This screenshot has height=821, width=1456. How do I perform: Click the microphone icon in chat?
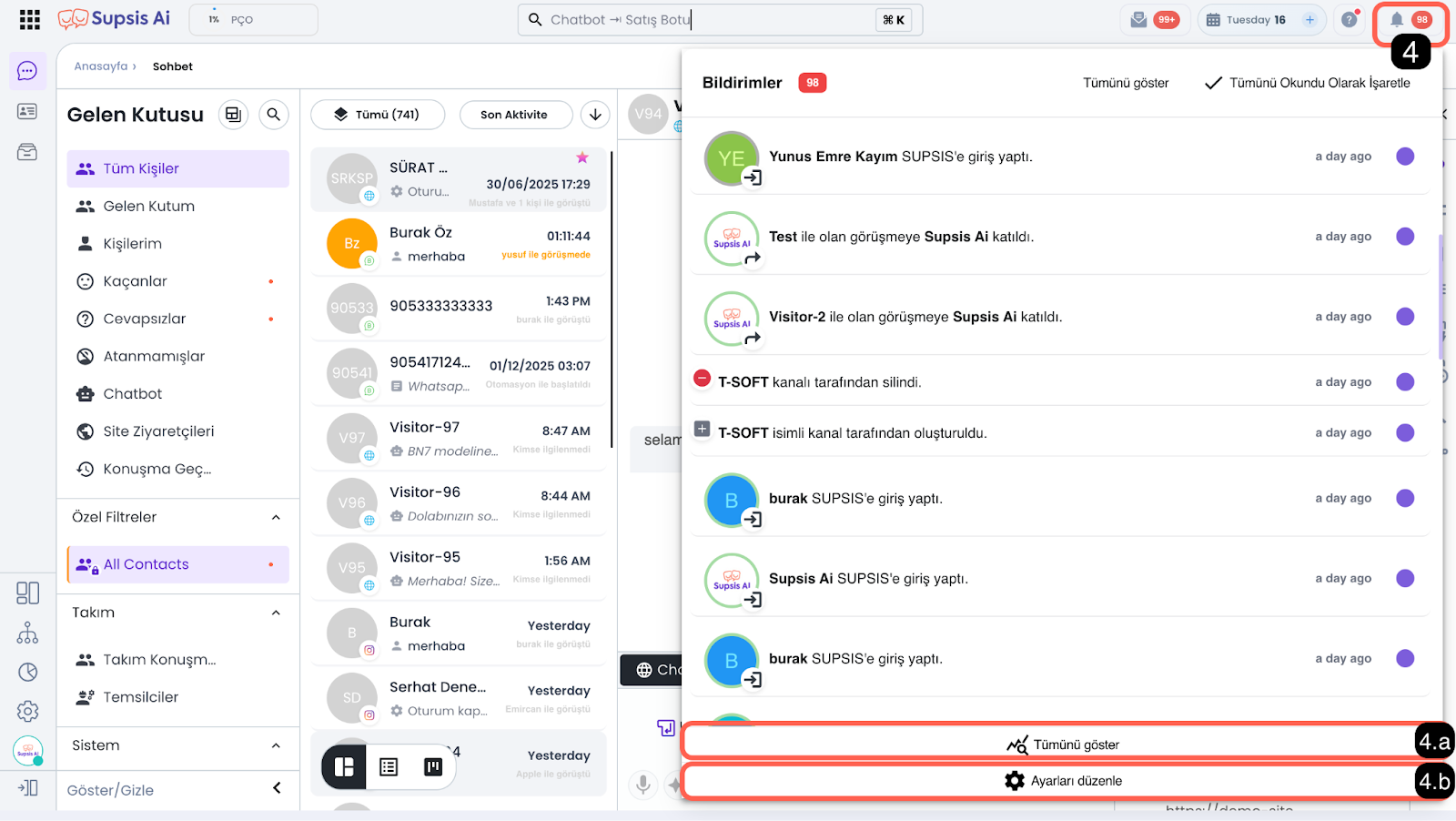(642, 784)
